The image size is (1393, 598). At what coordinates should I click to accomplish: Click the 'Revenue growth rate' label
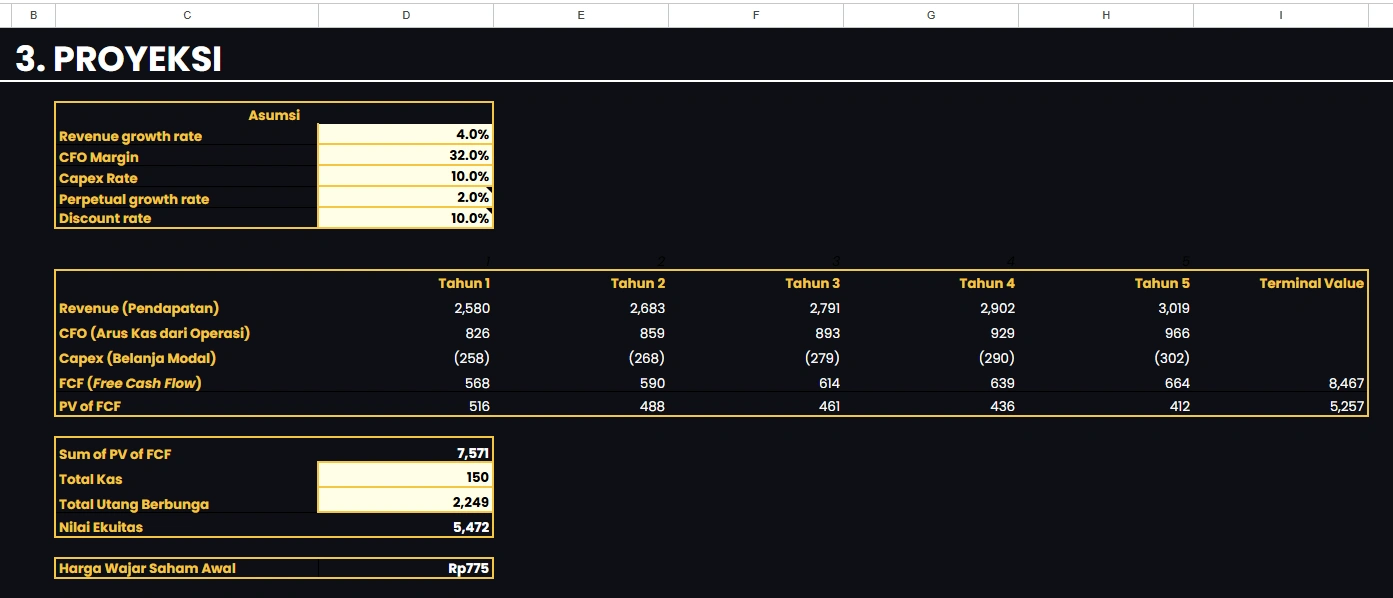coord(130,136)
